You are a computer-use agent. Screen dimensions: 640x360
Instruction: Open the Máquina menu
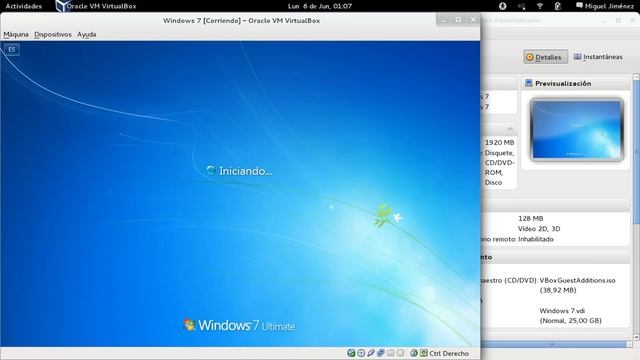coord(16,34)
